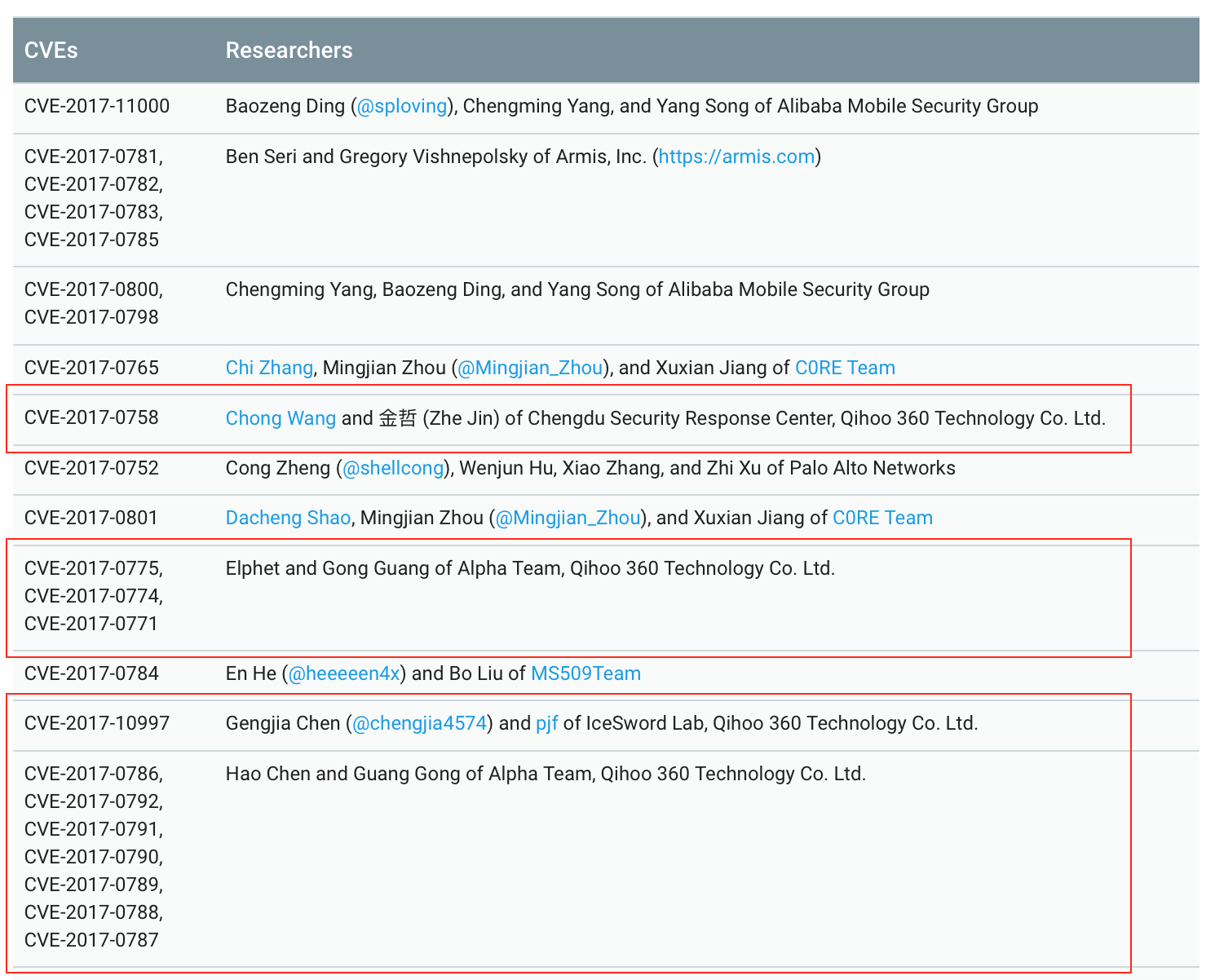Visit the https://armis.com link

[x=736, y=157]
